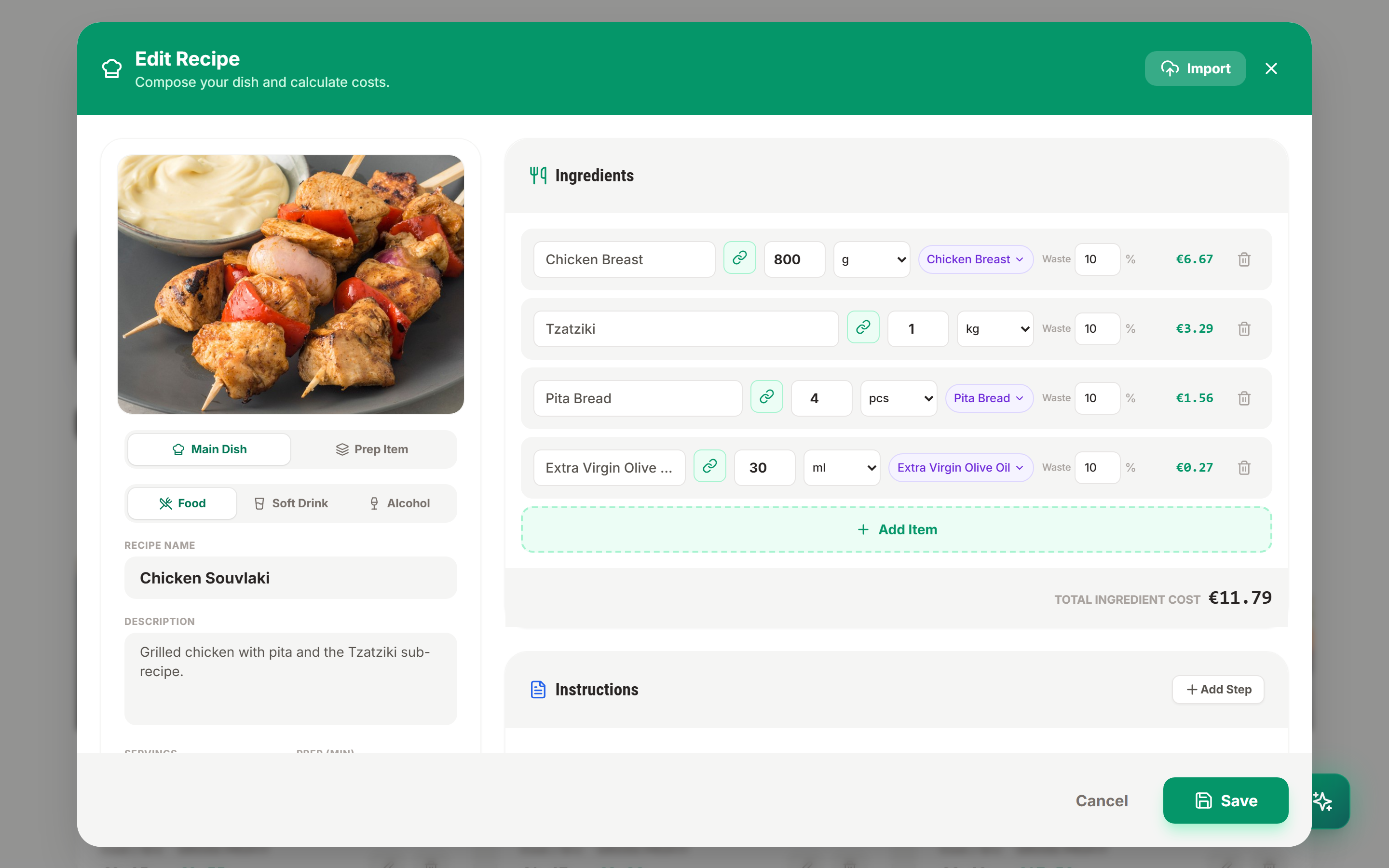1389x868 pixels.
Task: Click the Instructions document icon
Action: click(538, 689)
